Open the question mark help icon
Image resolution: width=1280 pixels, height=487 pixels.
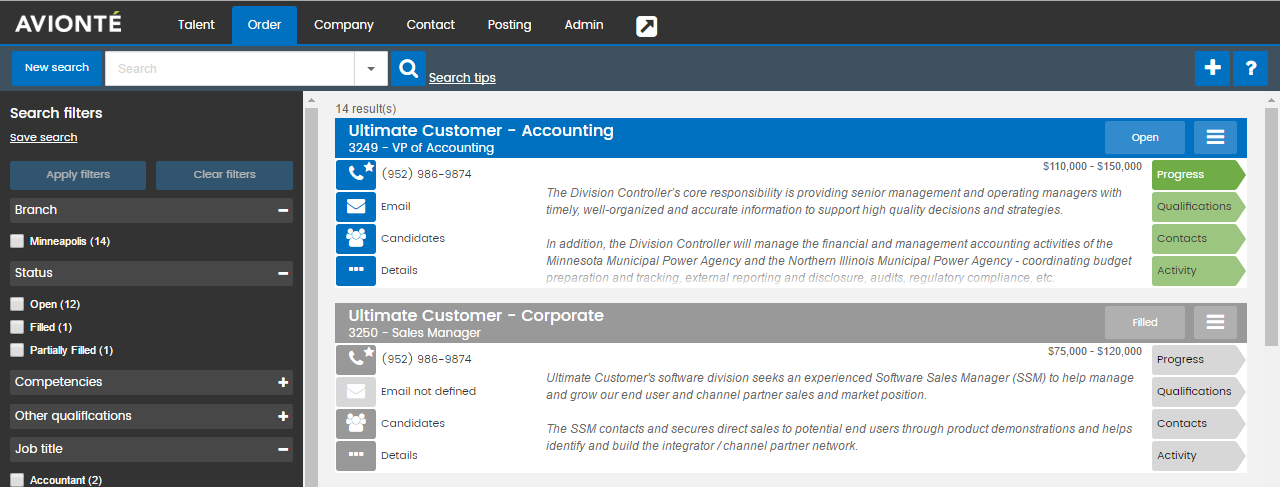(1250, 68)
